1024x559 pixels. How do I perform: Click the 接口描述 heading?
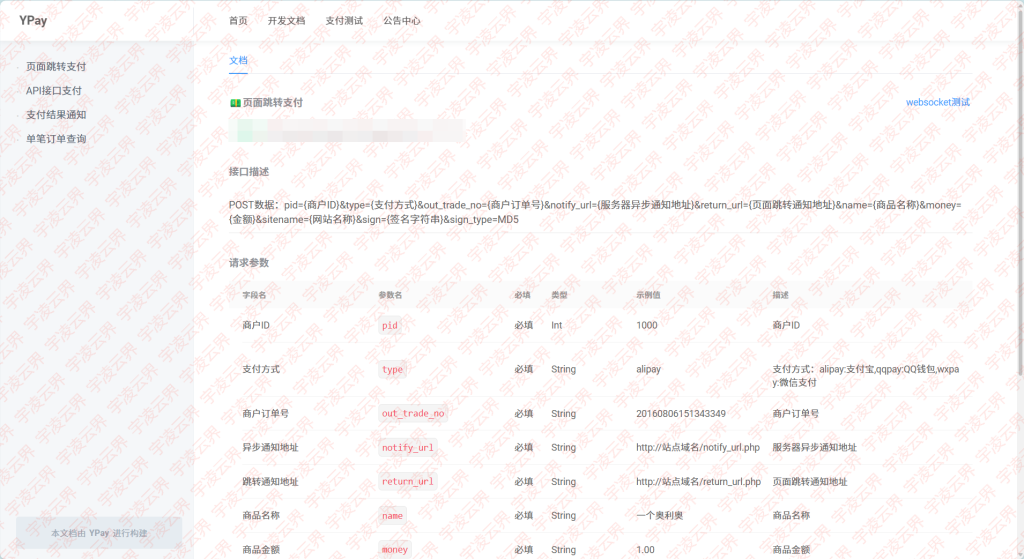(249, 172)
